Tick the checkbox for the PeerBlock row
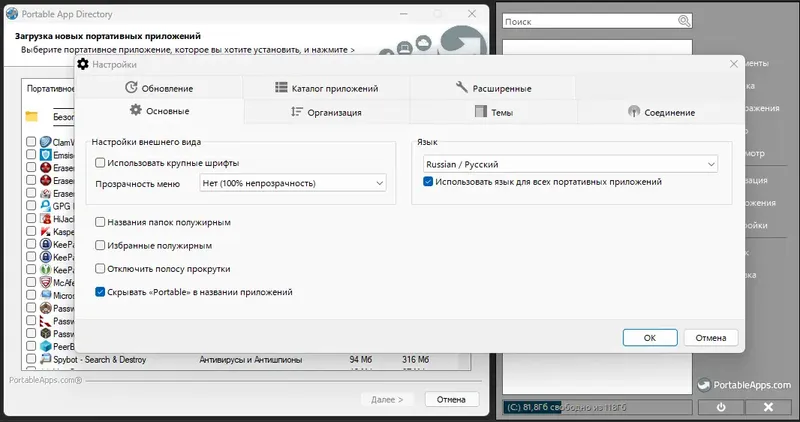 pyautogui.click(x=31, y=346)
